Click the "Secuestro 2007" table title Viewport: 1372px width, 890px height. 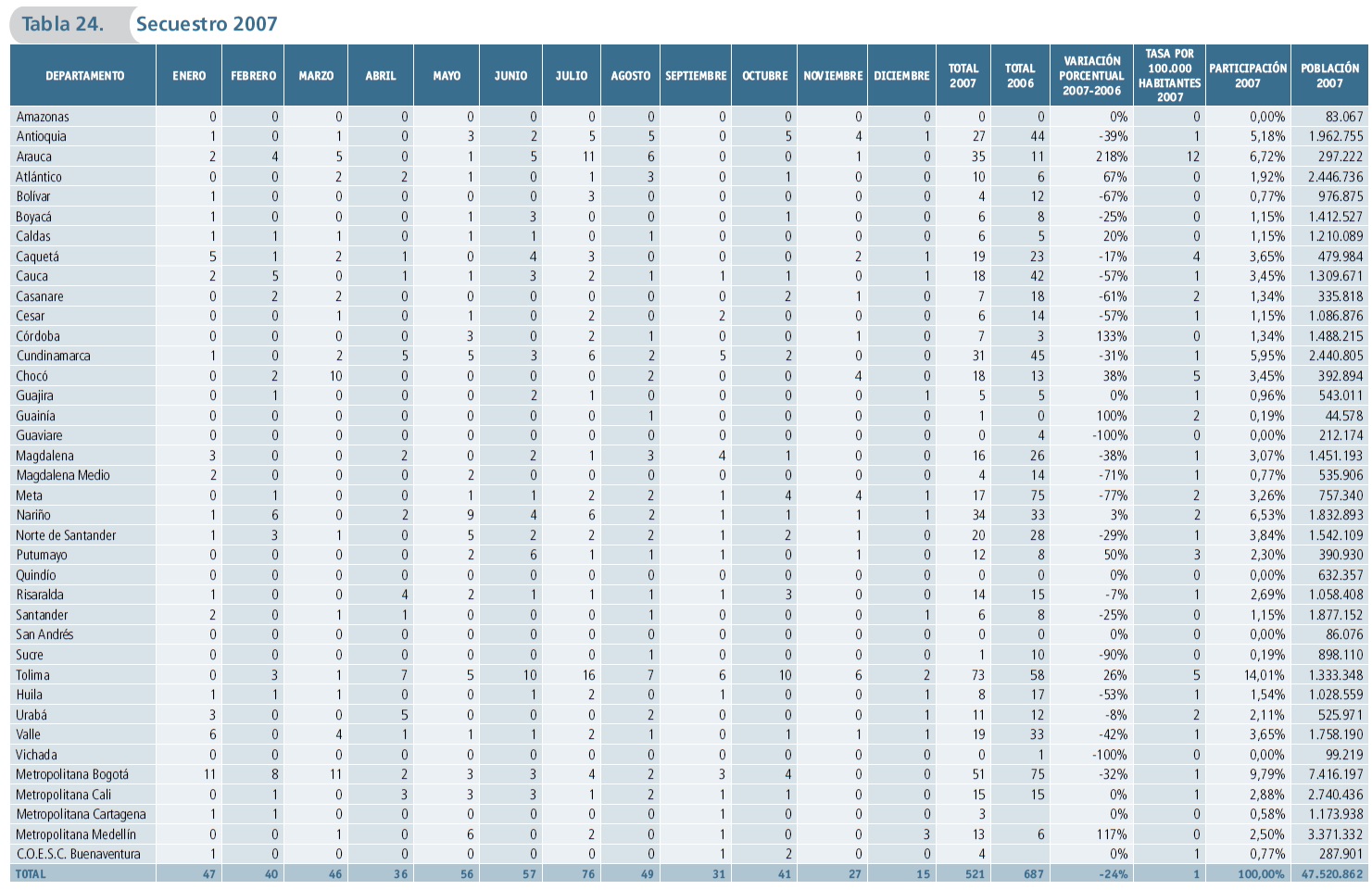click(x=207, y=24)
